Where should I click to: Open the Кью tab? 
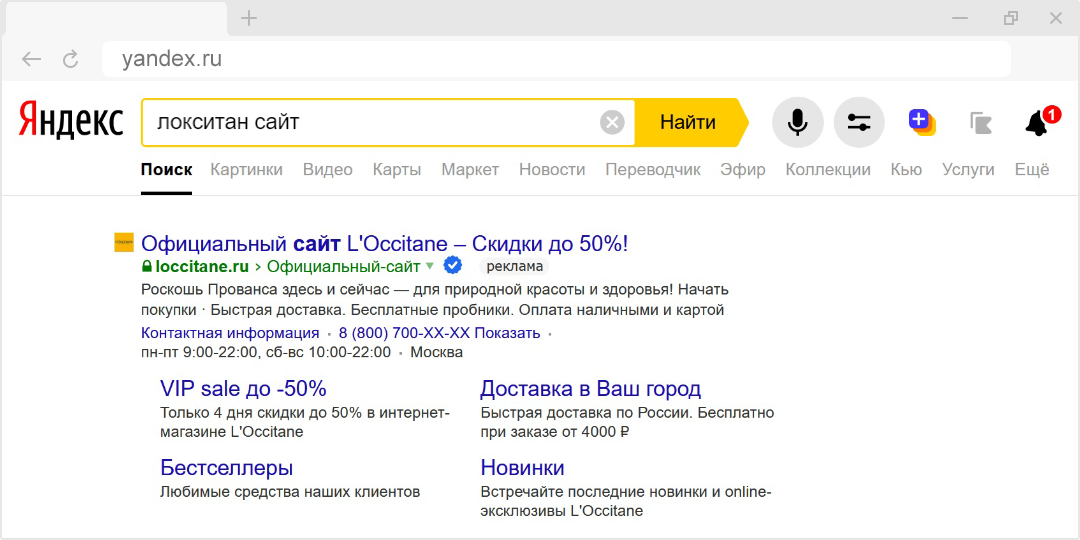(906, 169)
